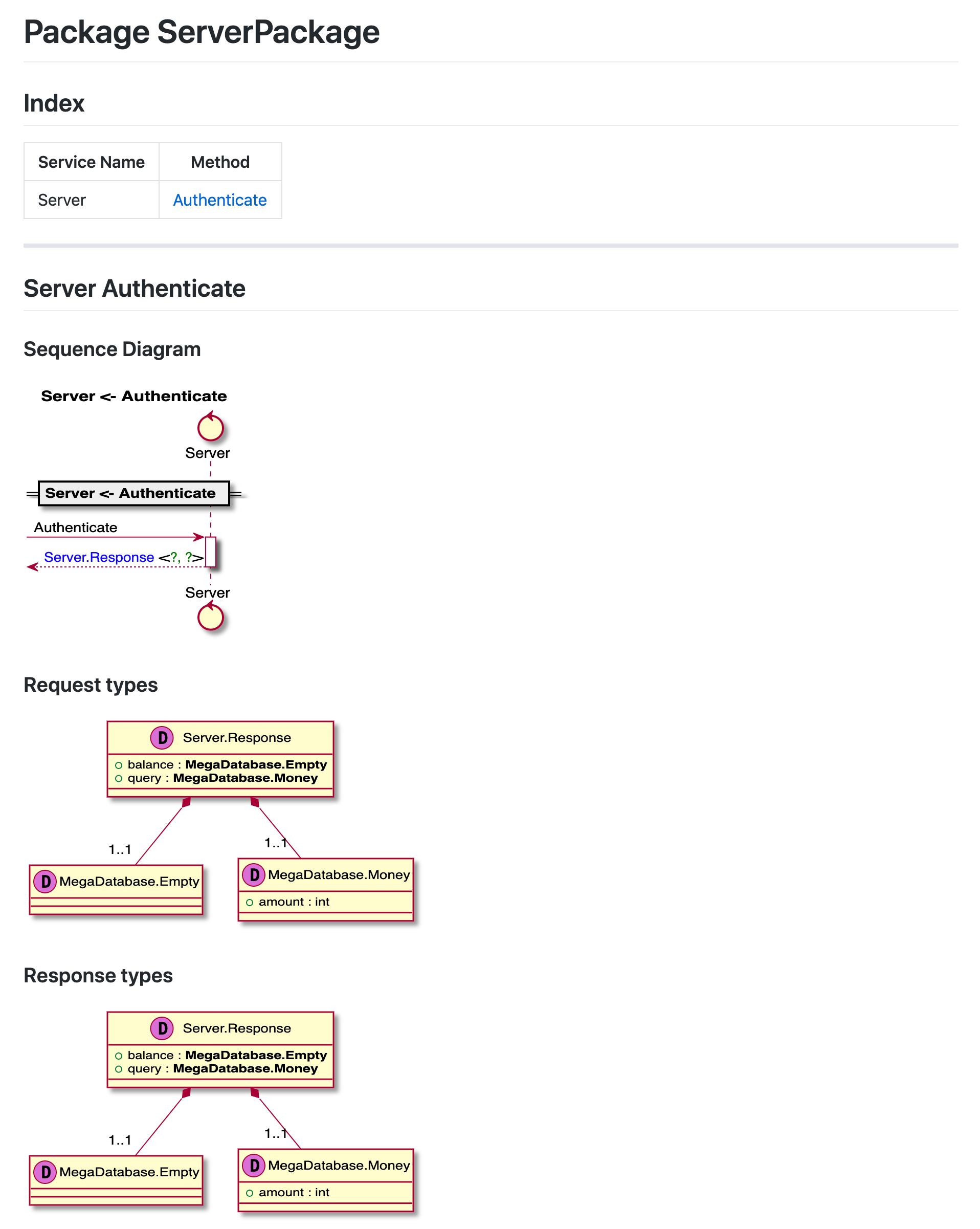Click the D icon of MegaDatabase.Empty under Request types
This screenshot has width=980, height=1229.
point(45,881)
